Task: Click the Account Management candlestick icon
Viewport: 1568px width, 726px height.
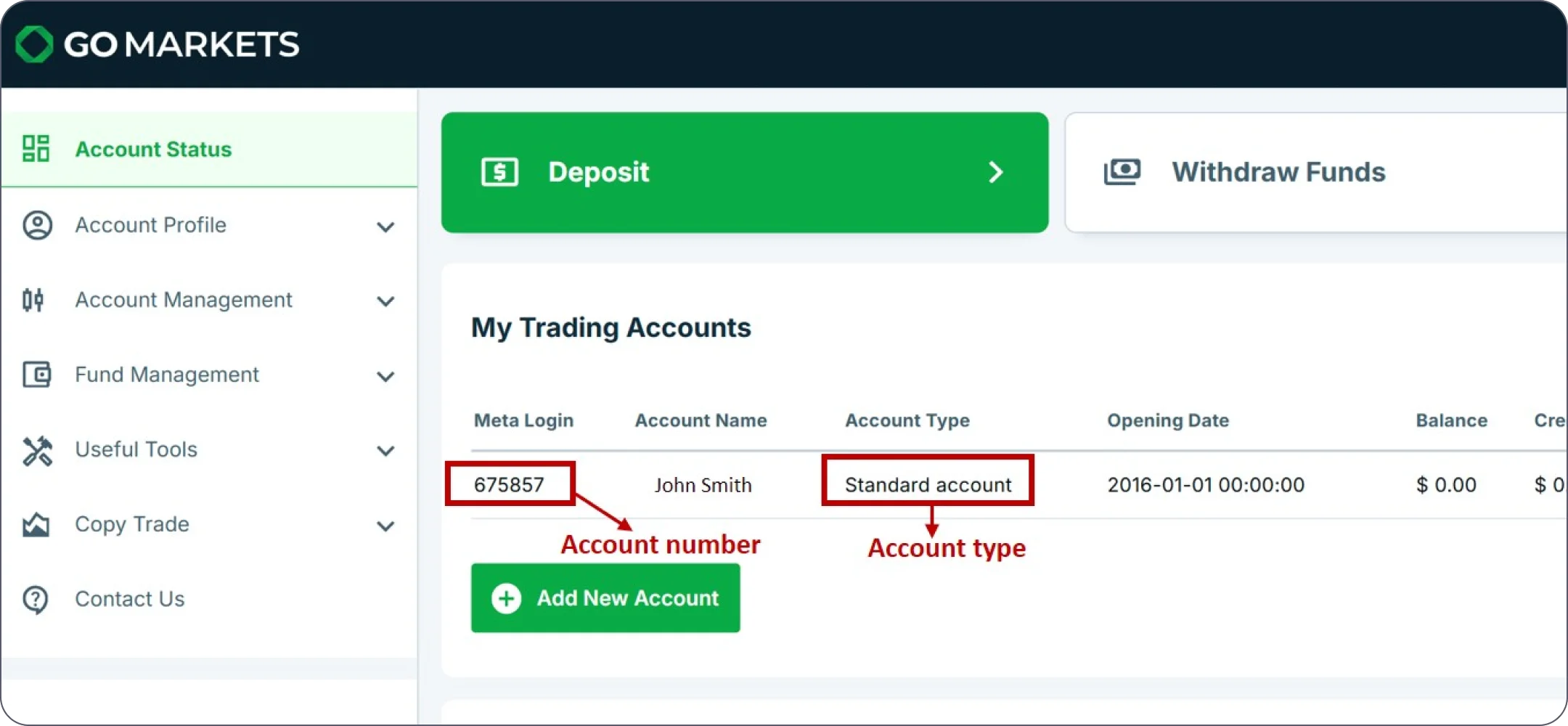Action: pyautogui.click(x=33, y=300)
